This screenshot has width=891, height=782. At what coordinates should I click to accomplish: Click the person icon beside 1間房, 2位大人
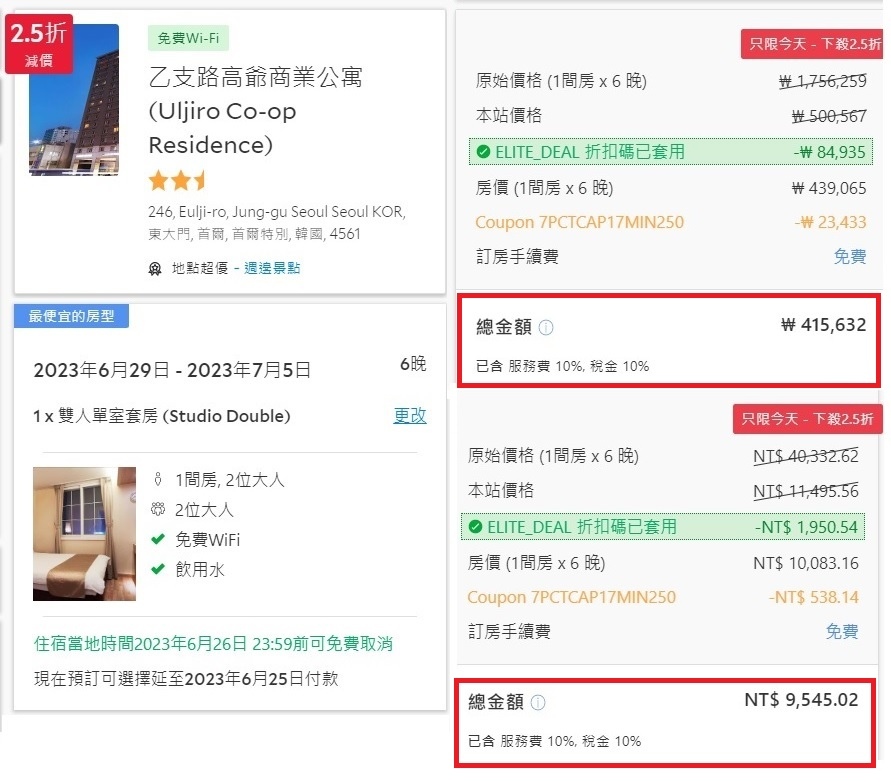157,480
